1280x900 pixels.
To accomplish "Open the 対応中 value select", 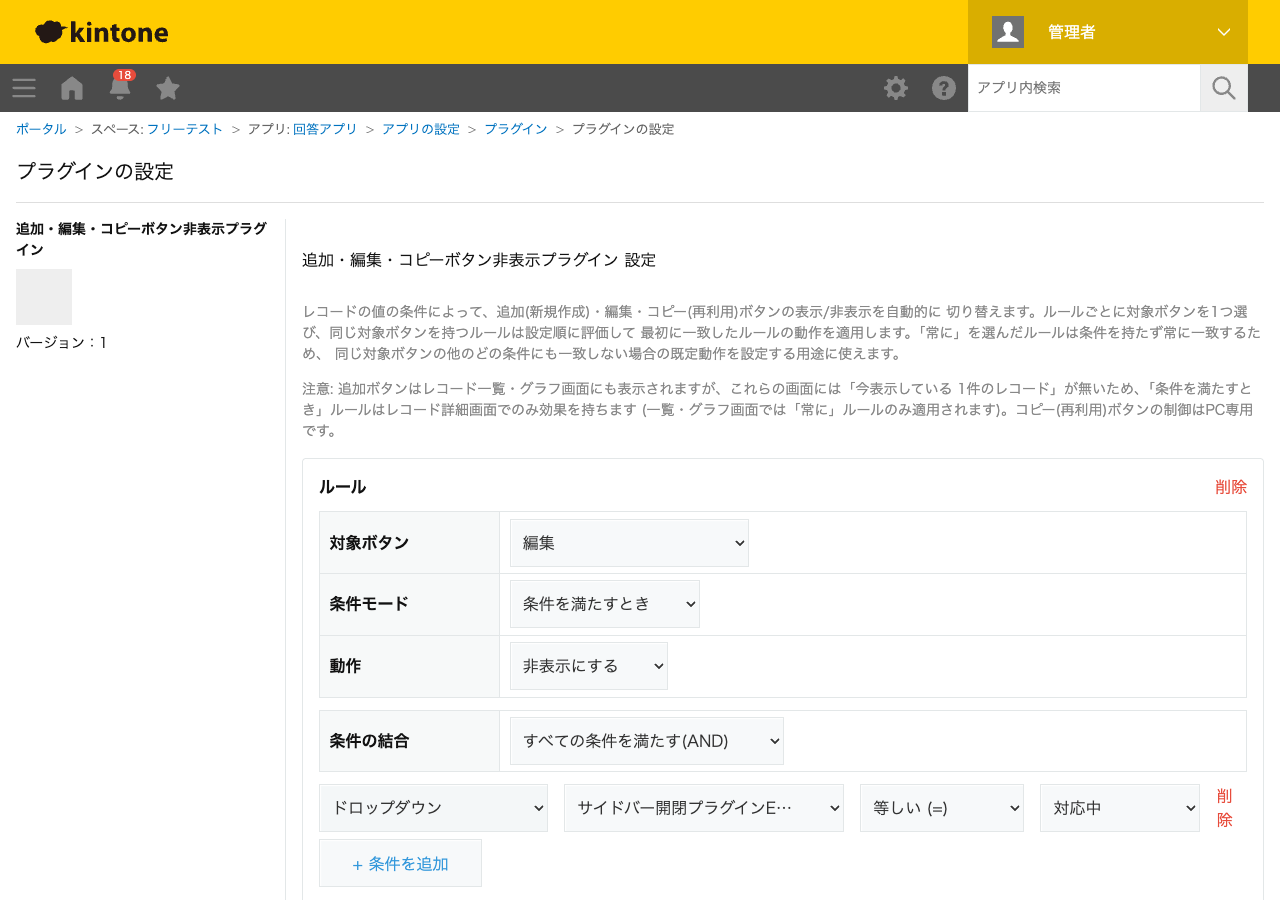I will click(1120, 808).
